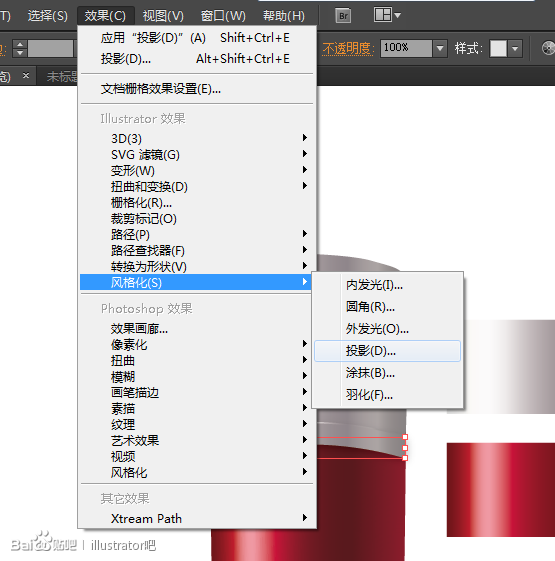Choose 栅格化(R)... effect
Viewport: 555px width, 561px height.
(x=196, y=203)
